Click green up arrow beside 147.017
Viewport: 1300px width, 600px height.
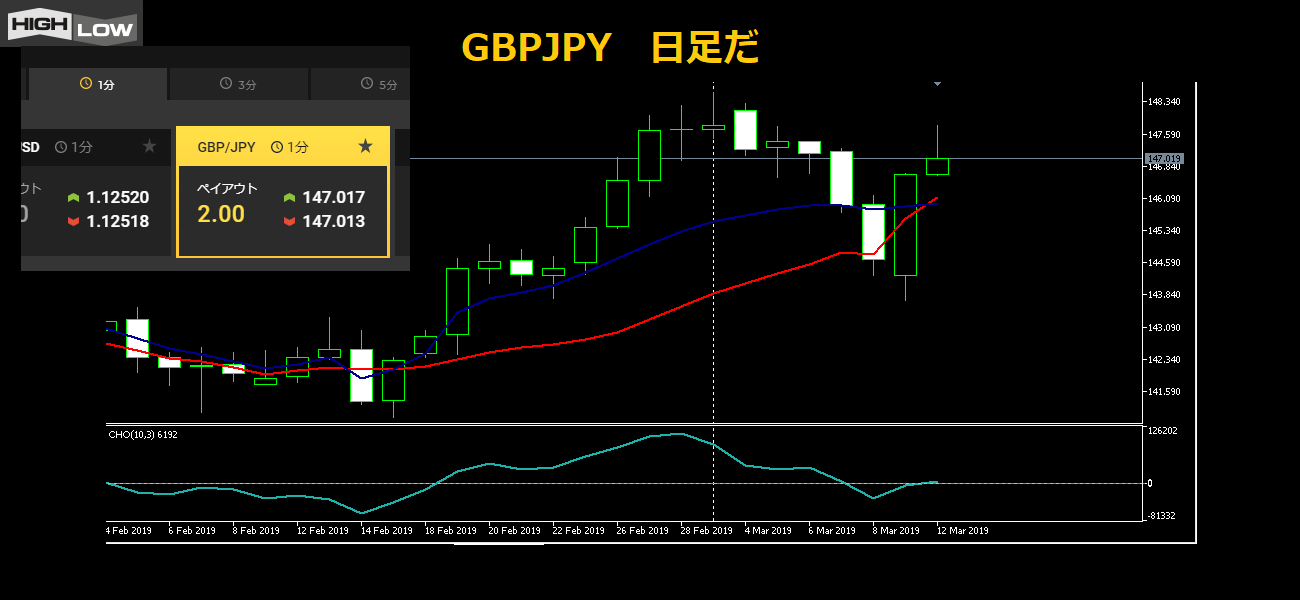tap(290, 198)
